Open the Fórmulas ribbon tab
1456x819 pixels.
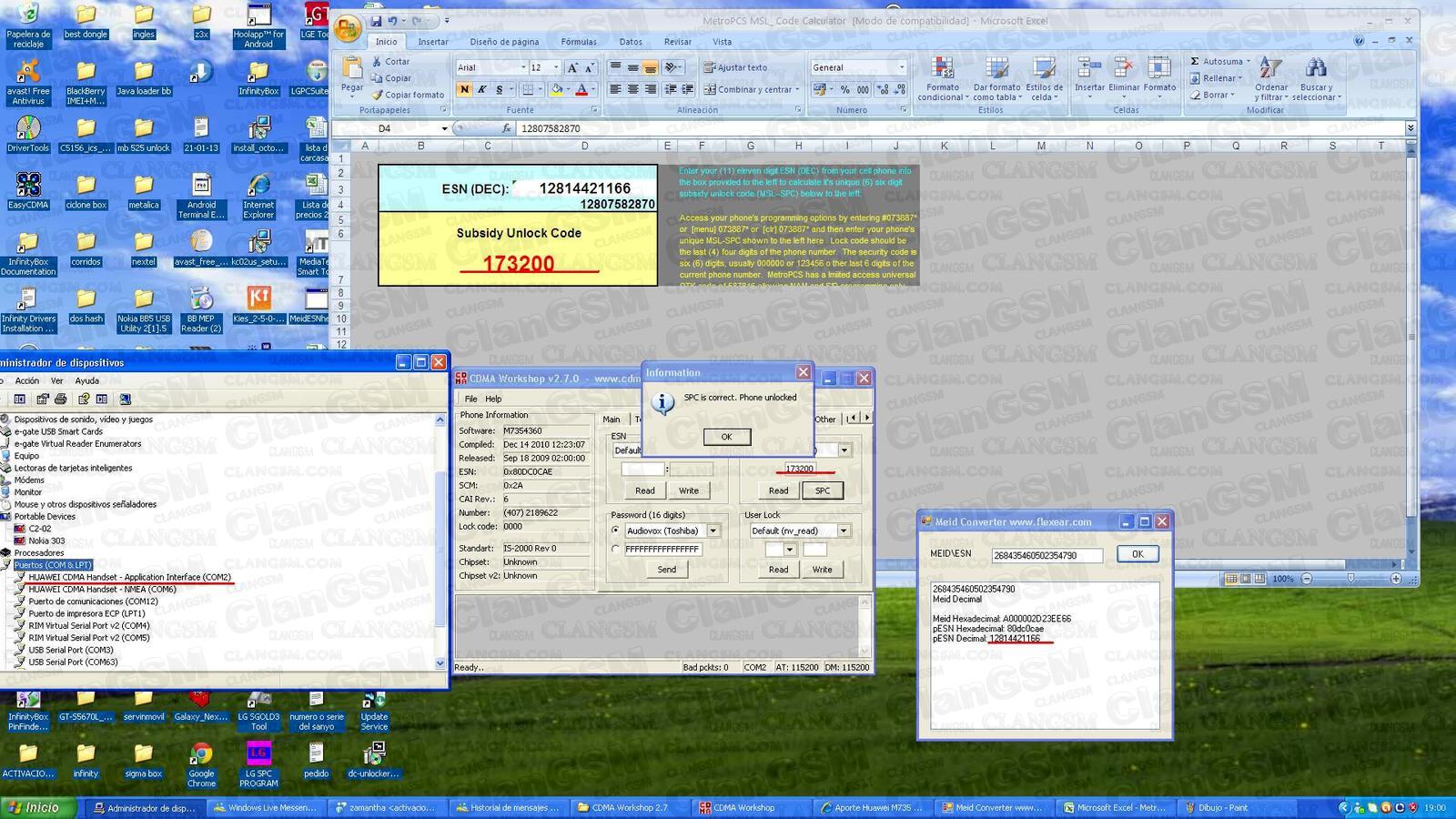(579, 42)
